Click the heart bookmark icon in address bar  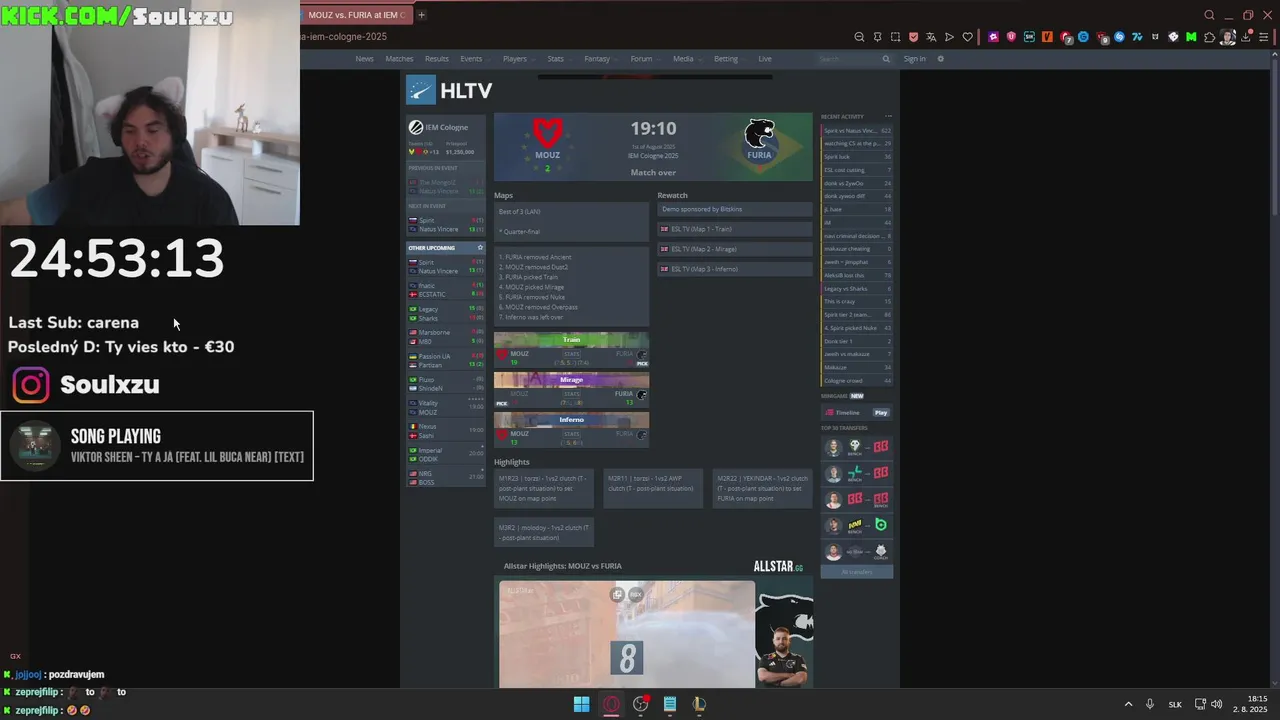point(967,37)
